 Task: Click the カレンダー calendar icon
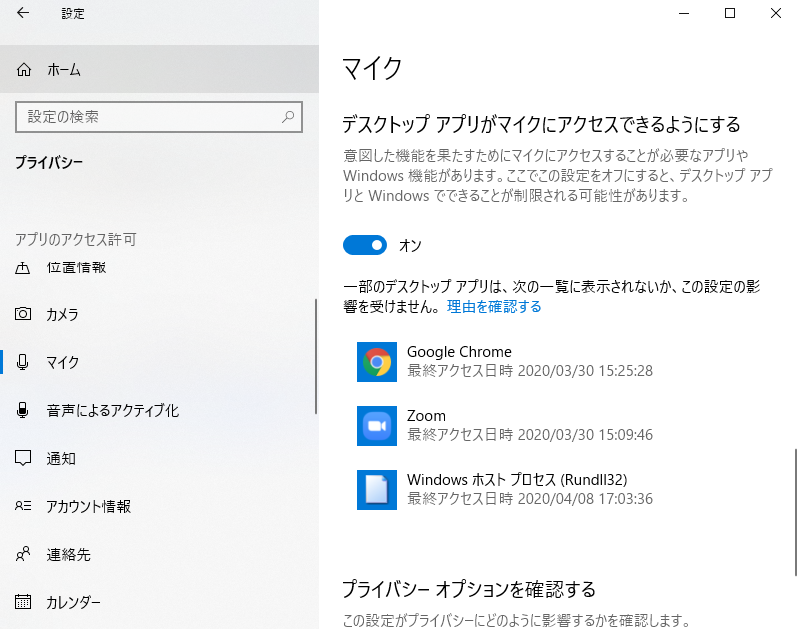click(x=23, y=602)
